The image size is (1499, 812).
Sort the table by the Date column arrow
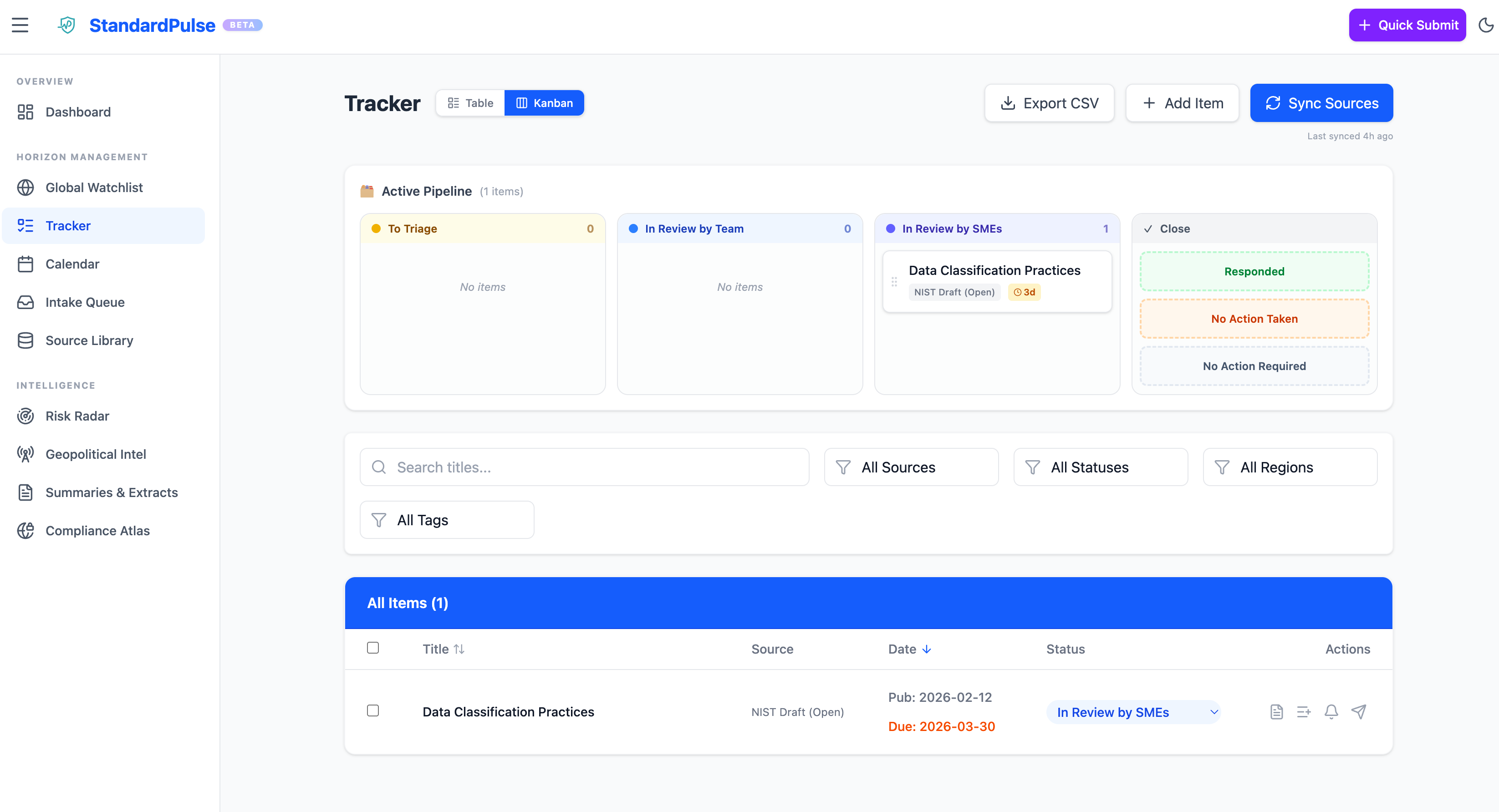click(926, 649)
